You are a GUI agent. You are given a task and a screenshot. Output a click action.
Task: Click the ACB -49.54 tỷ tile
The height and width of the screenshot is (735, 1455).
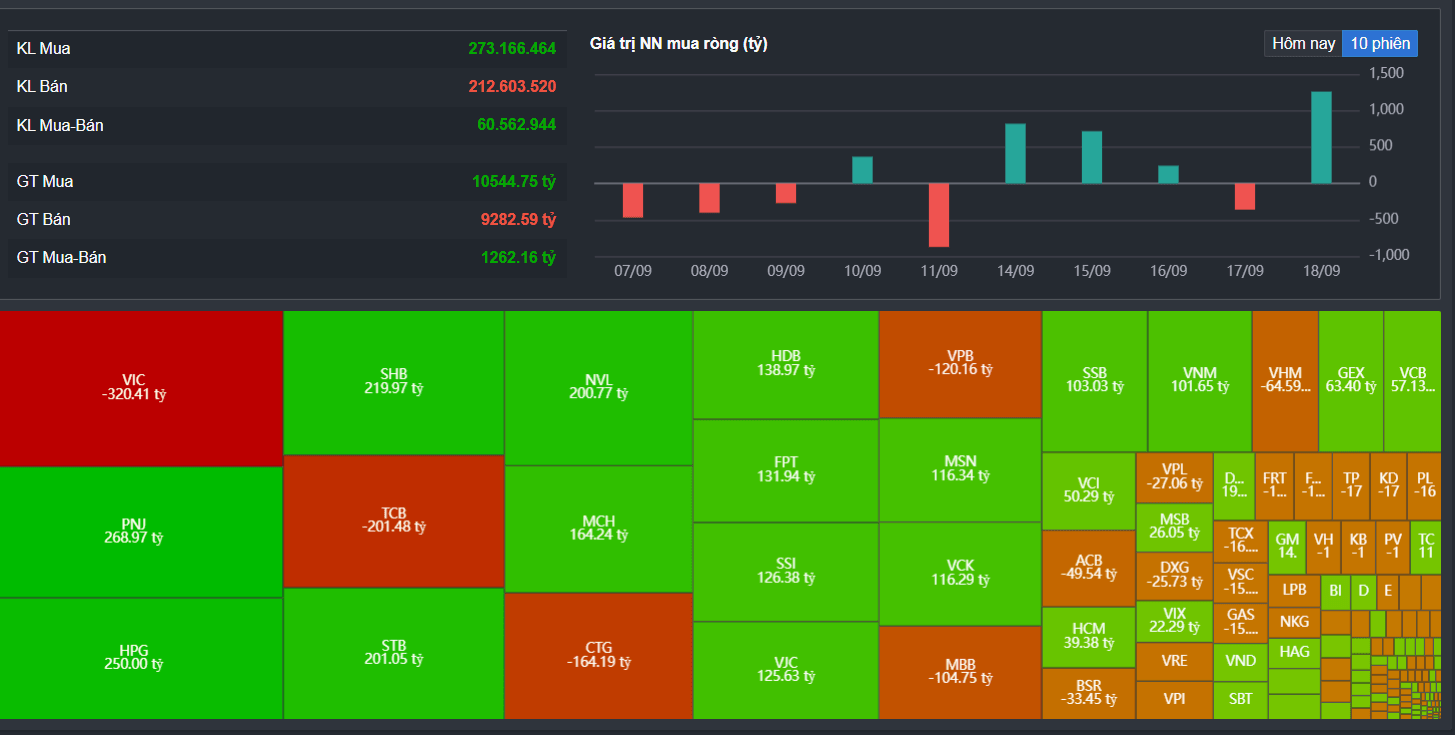[x=1089, y=568]
